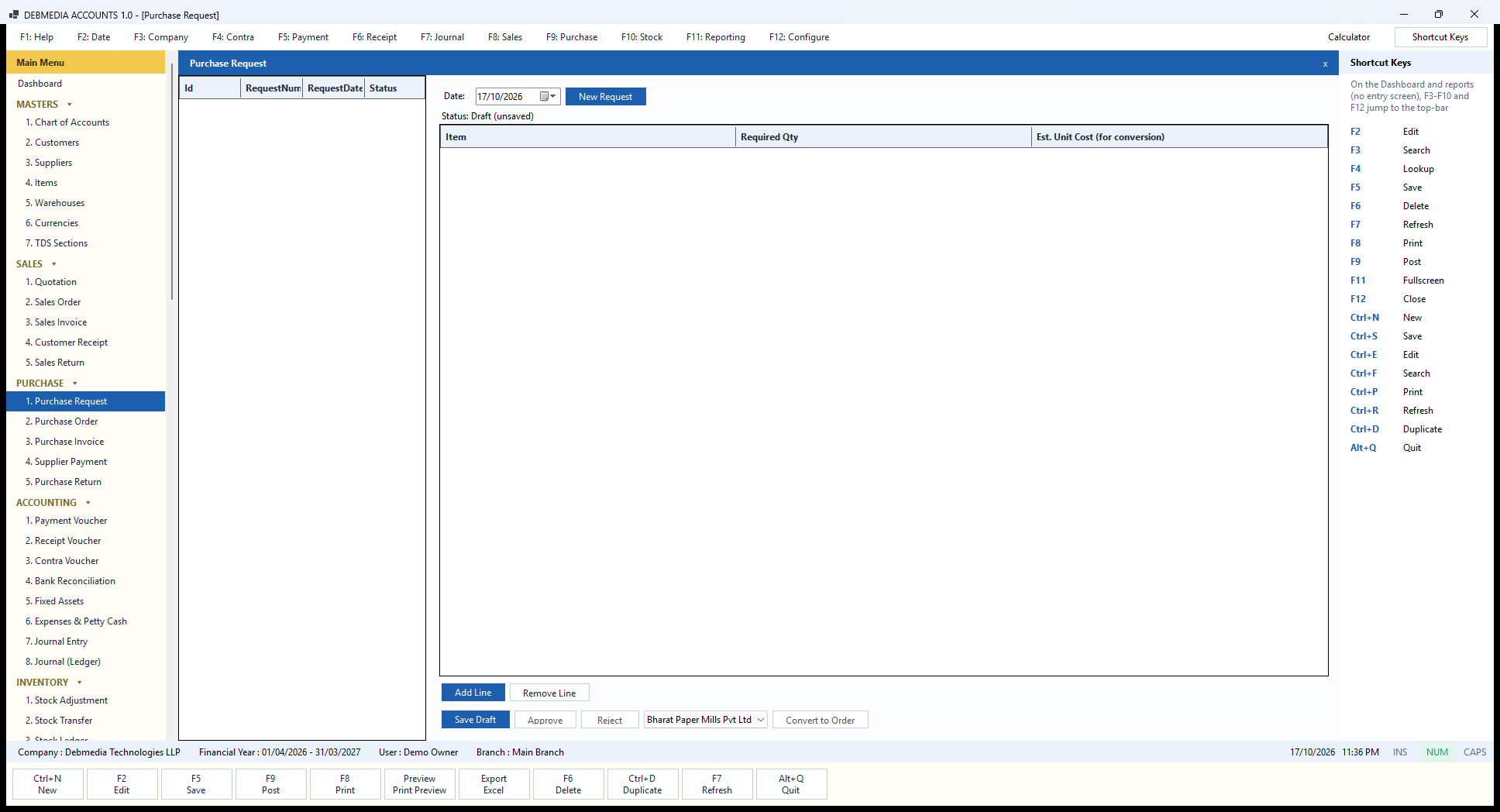Click the Export Excel bottom button
This screenshot has width=1500, height=812.
494,784
